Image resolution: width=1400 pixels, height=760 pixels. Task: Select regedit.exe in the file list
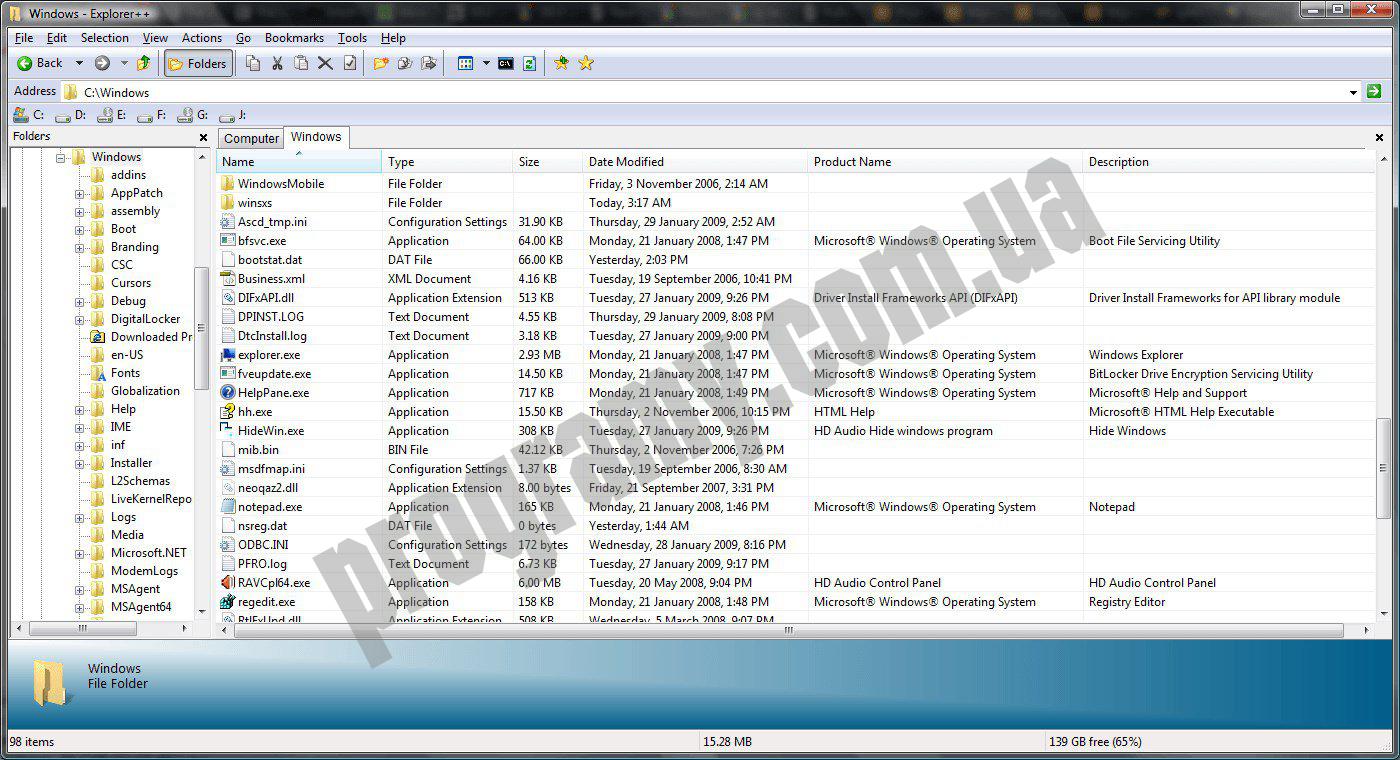point(266,602)
